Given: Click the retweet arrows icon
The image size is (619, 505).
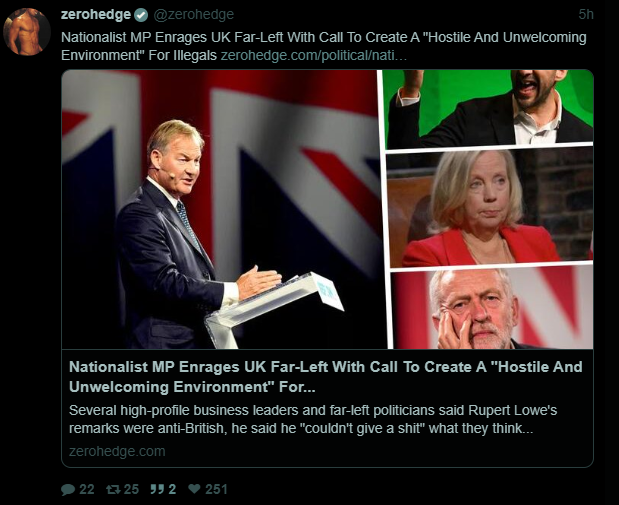Looking at the screenshot, I should pos(113,490).
